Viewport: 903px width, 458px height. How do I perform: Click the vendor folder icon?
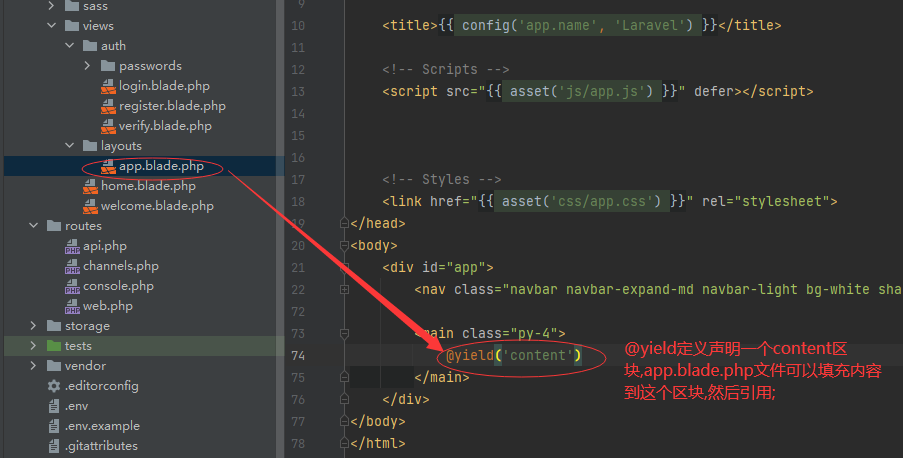pyautogui.click(x=54, y=366)
